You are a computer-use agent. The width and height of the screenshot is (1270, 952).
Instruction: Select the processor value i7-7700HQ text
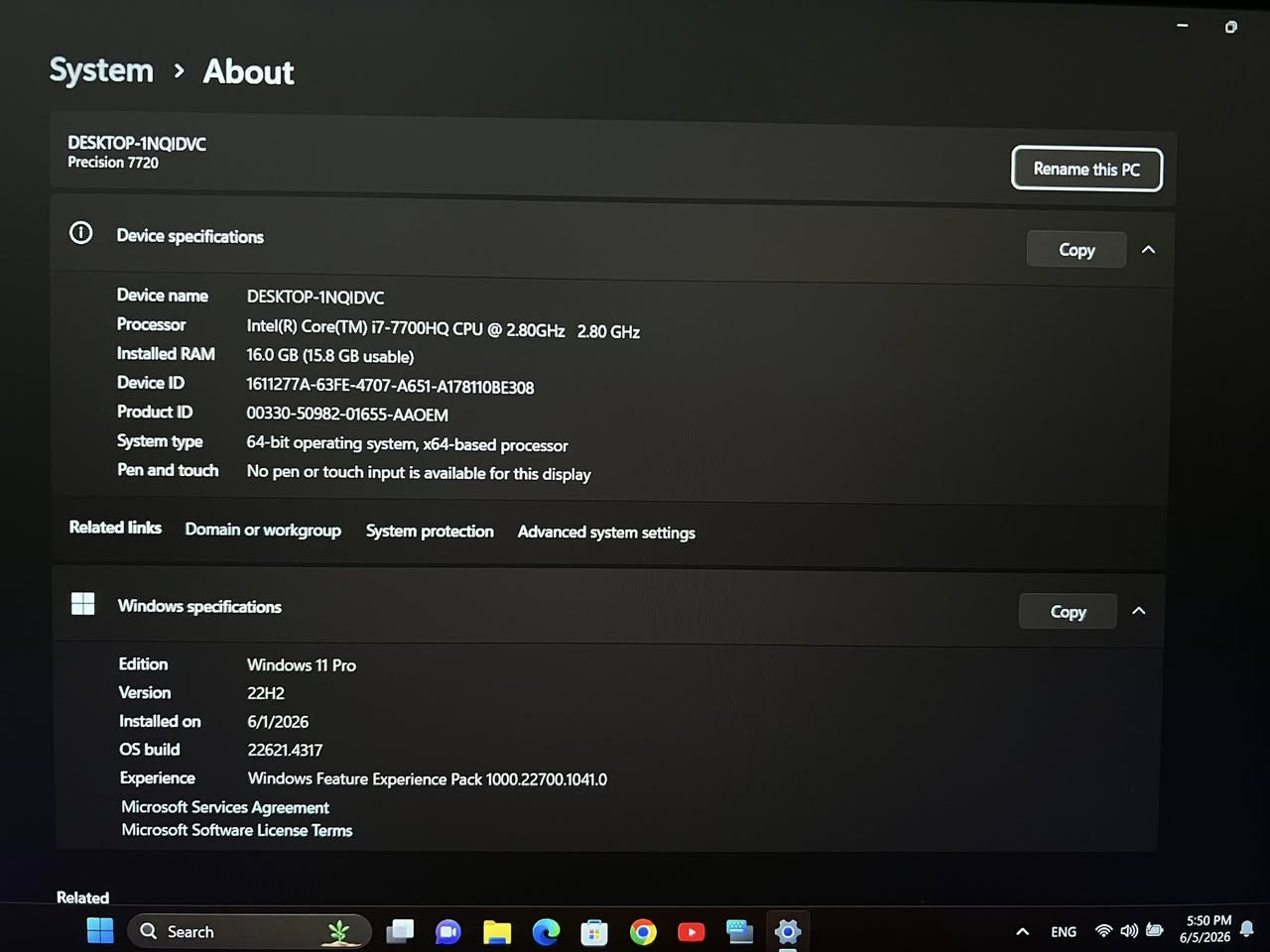[x=444, y=329]
